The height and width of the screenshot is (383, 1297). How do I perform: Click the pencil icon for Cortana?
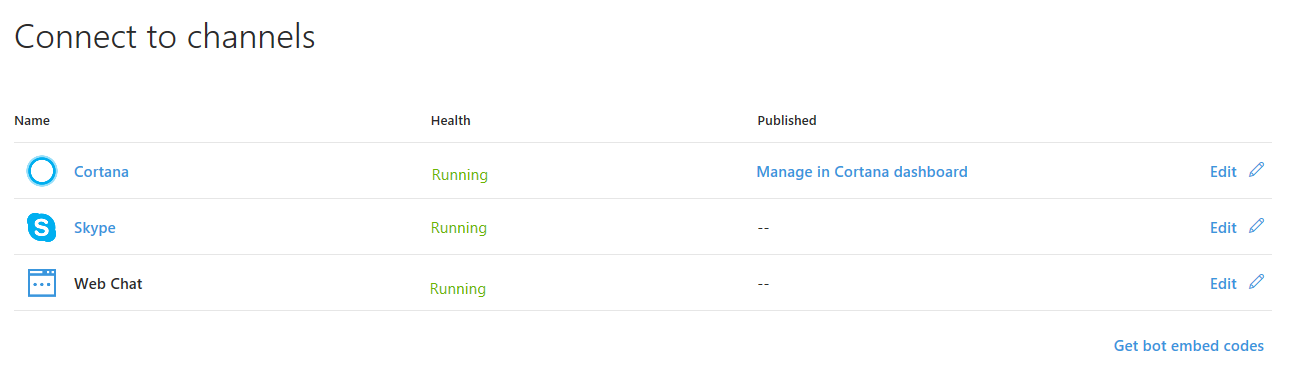[1257, 170]
